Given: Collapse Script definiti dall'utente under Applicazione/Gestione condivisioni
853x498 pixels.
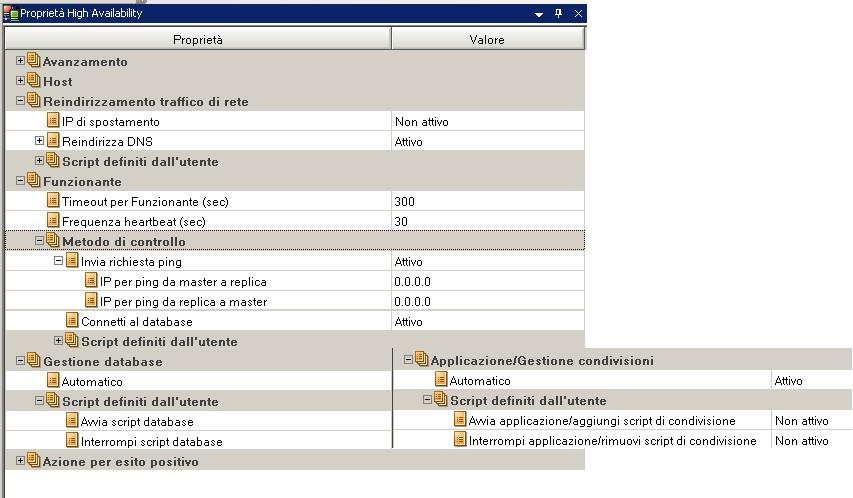Looking at the screenshot, I should (x=427, y=400).
